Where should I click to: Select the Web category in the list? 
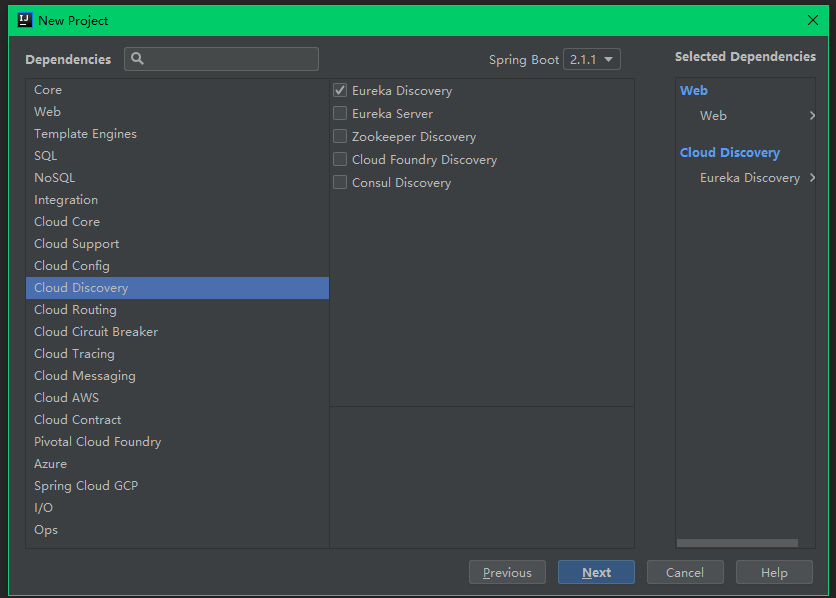tap(178, 111)
